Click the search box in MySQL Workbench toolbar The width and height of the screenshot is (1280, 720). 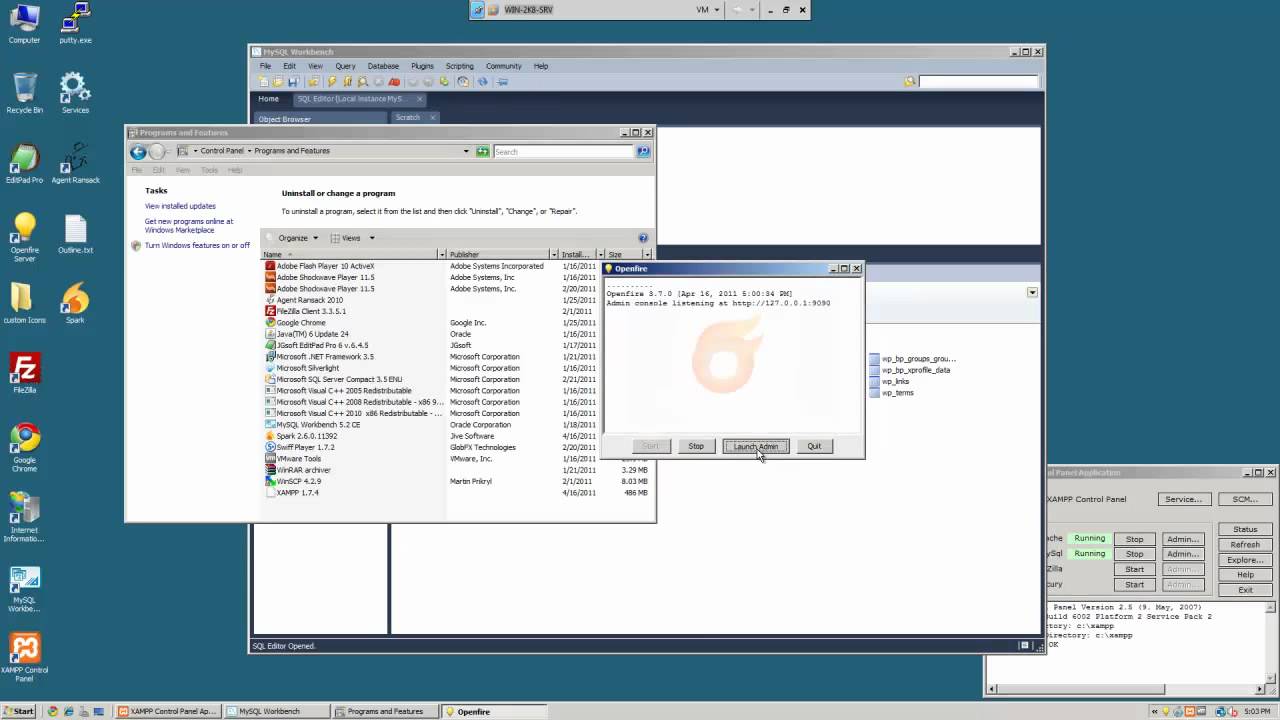[x=977, y=82]
